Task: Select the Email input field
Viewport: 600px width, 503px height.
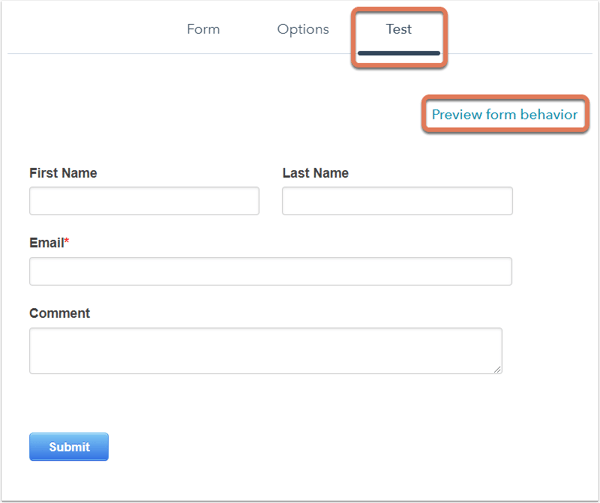Action: (270, 271)
